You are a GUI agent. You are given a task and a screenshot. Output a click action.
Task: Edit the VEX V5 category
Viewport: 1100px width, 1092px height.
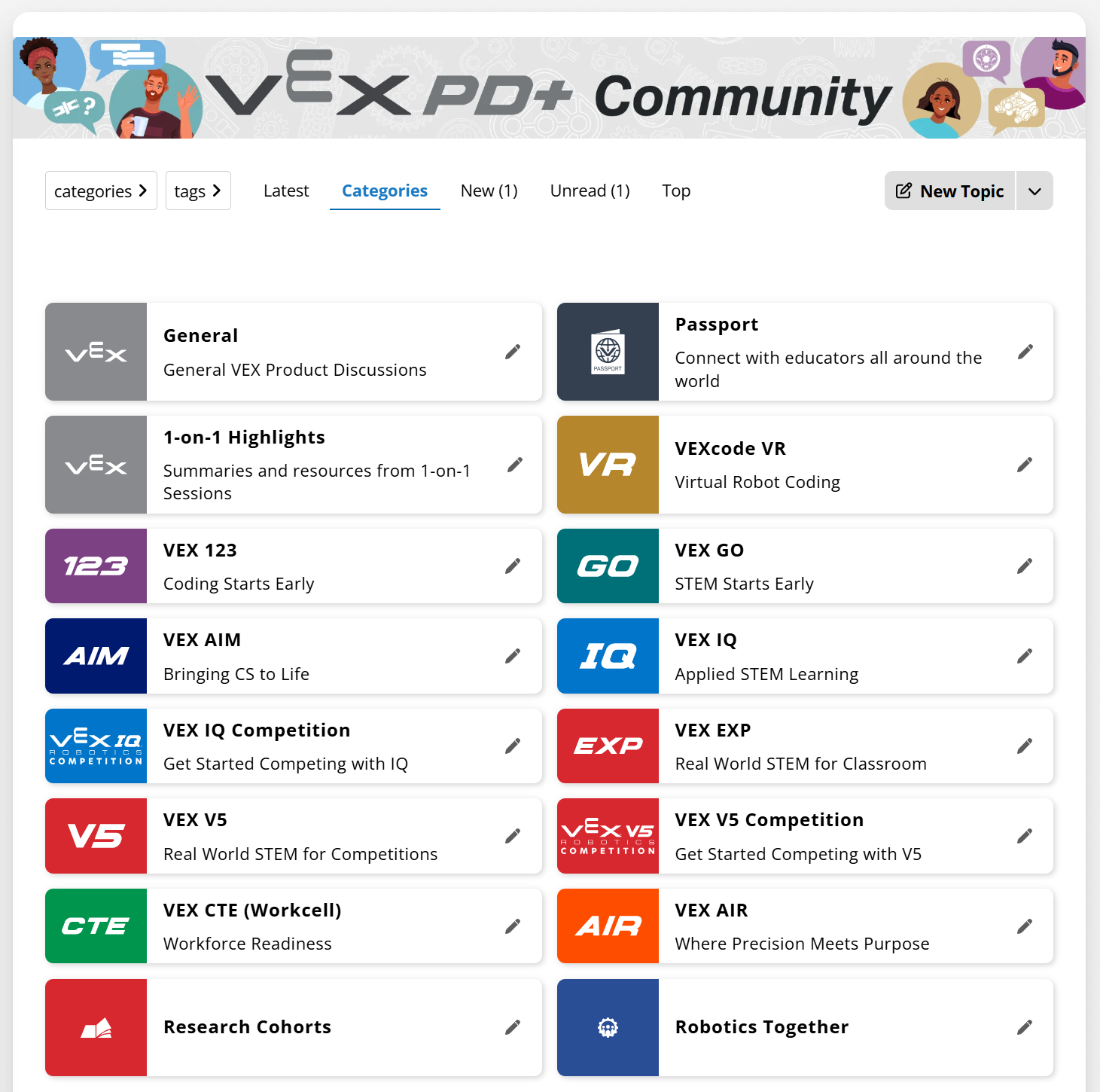coord(513,836)
